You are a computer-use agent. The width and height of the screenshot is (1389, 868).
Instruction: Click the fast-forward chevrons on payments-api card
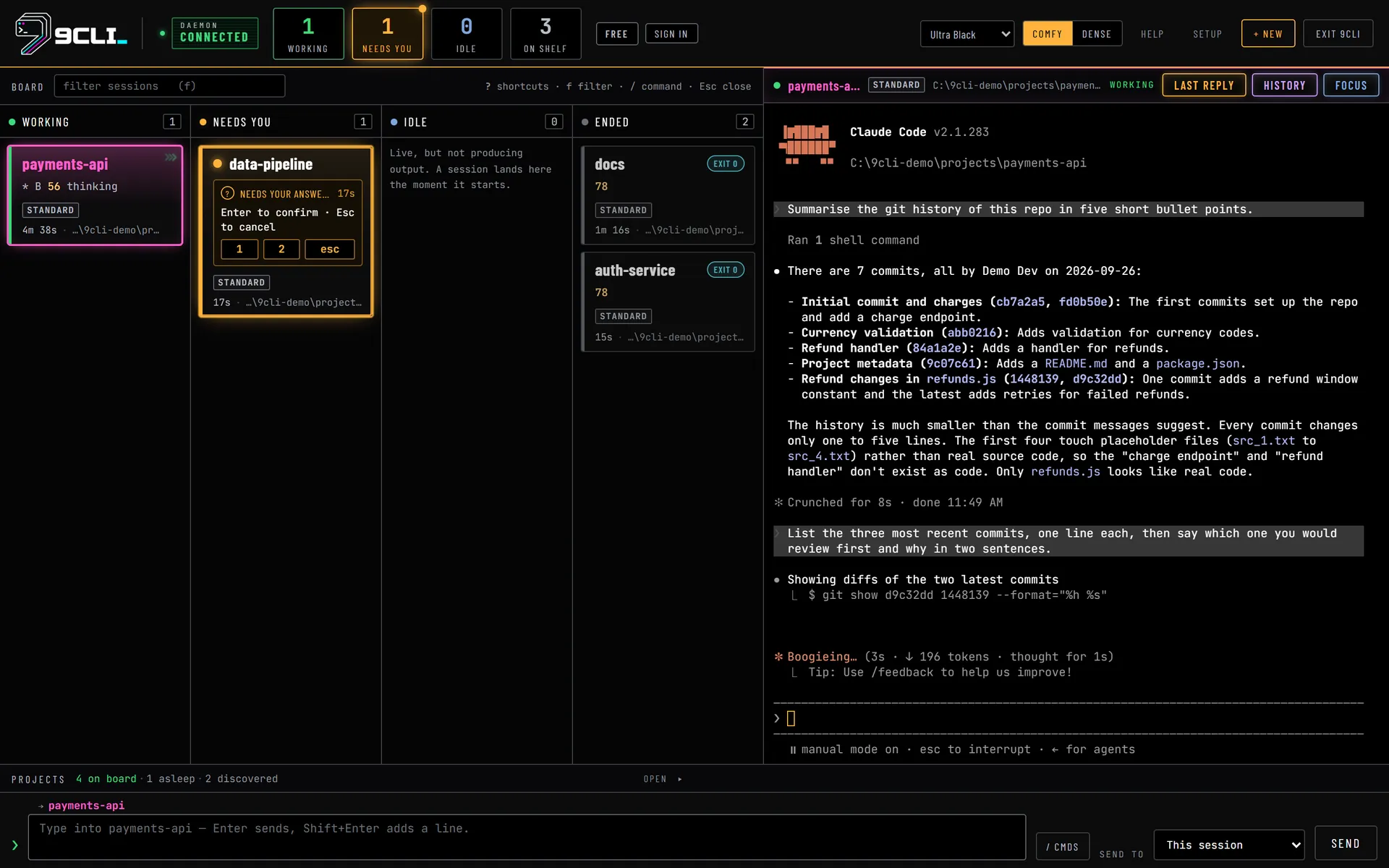(171, 157)
